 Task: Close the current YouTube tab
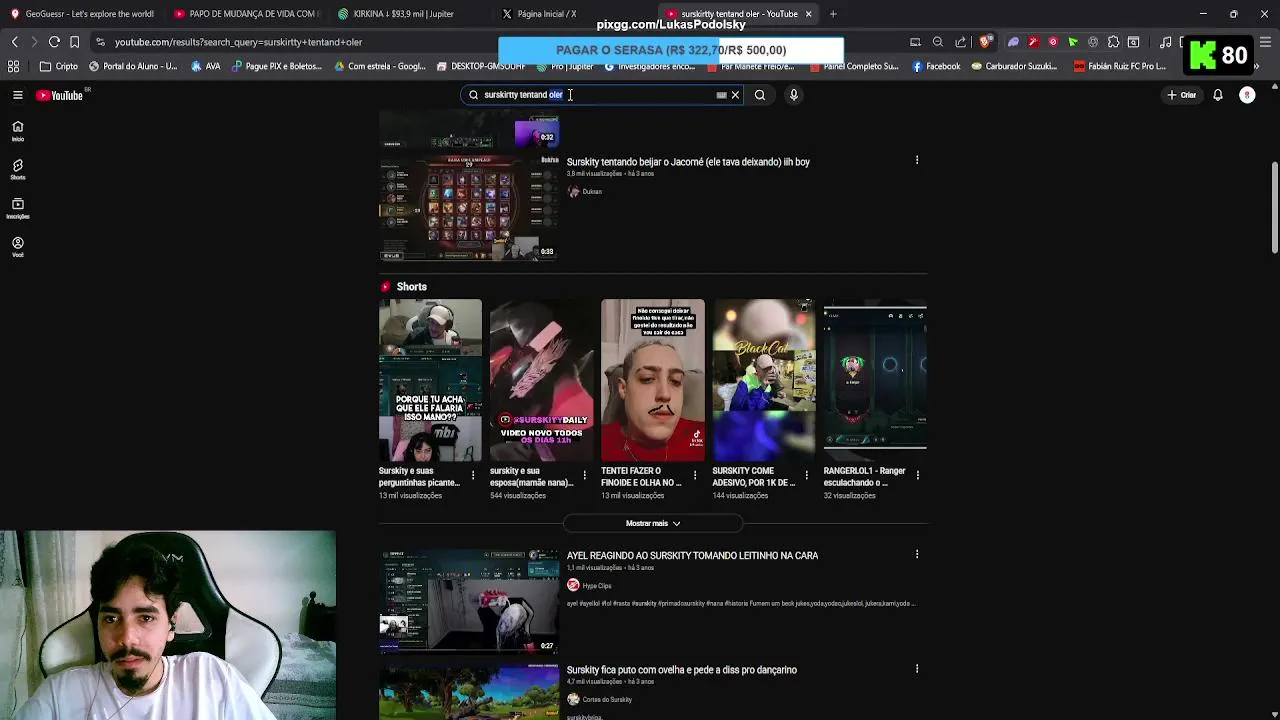coord(808,14)
